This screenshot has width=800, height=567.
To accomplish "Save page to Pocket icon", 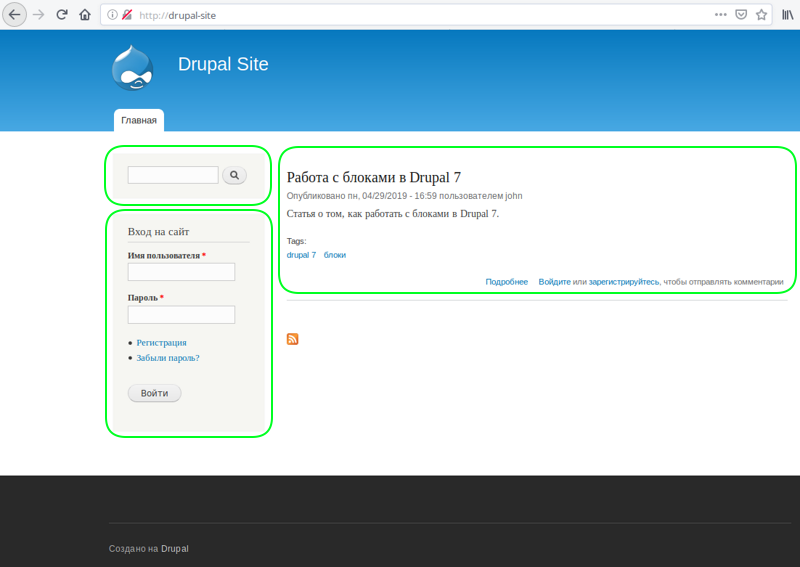I will 741,15.
